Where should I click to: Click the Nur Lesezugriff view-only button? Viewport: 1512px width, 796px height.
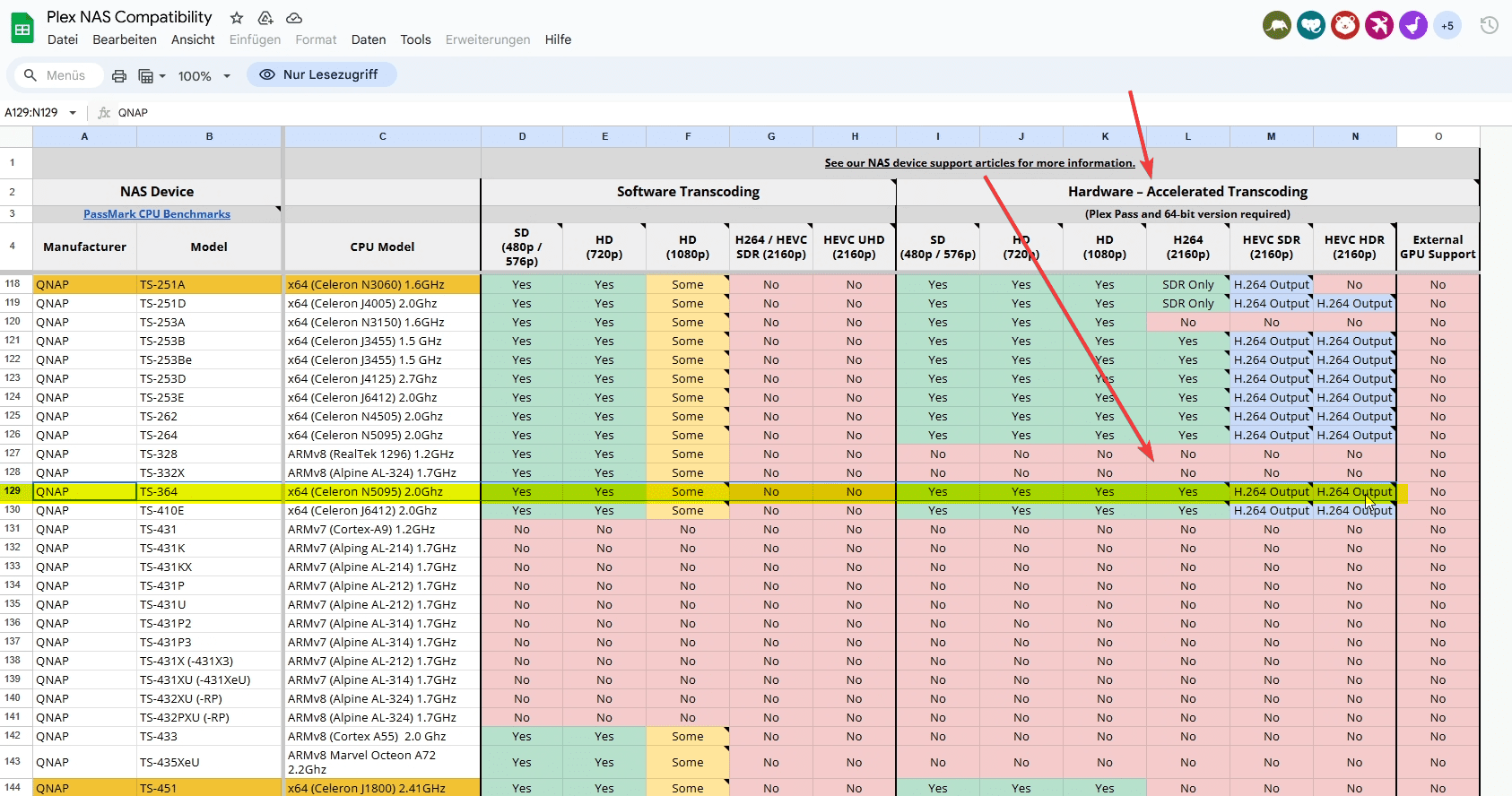tap(321, 74)
